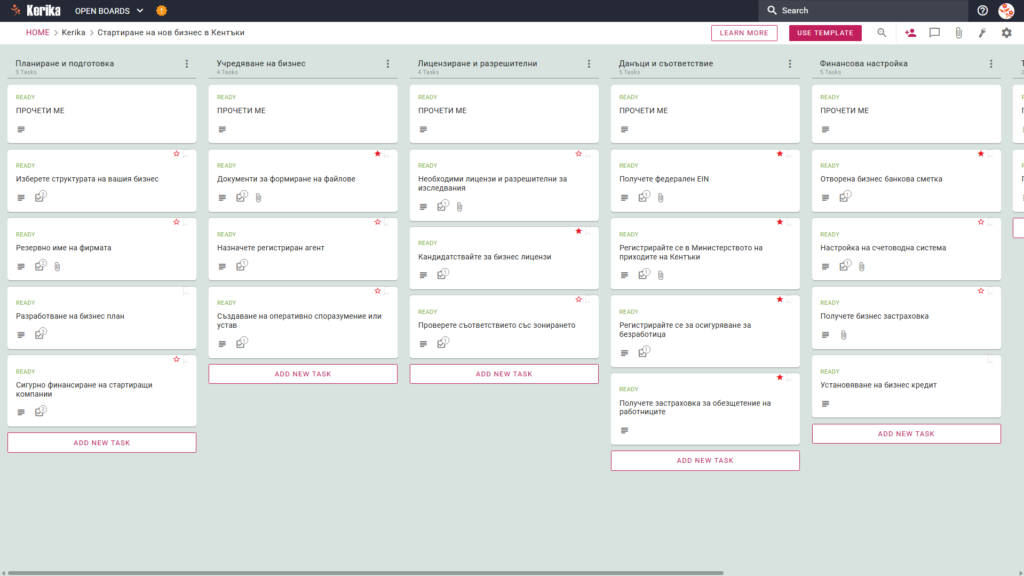Toggle star on Кандидатствайте за бизнес лицензи
The image size is (1024, 576).
tap(579, 231)
